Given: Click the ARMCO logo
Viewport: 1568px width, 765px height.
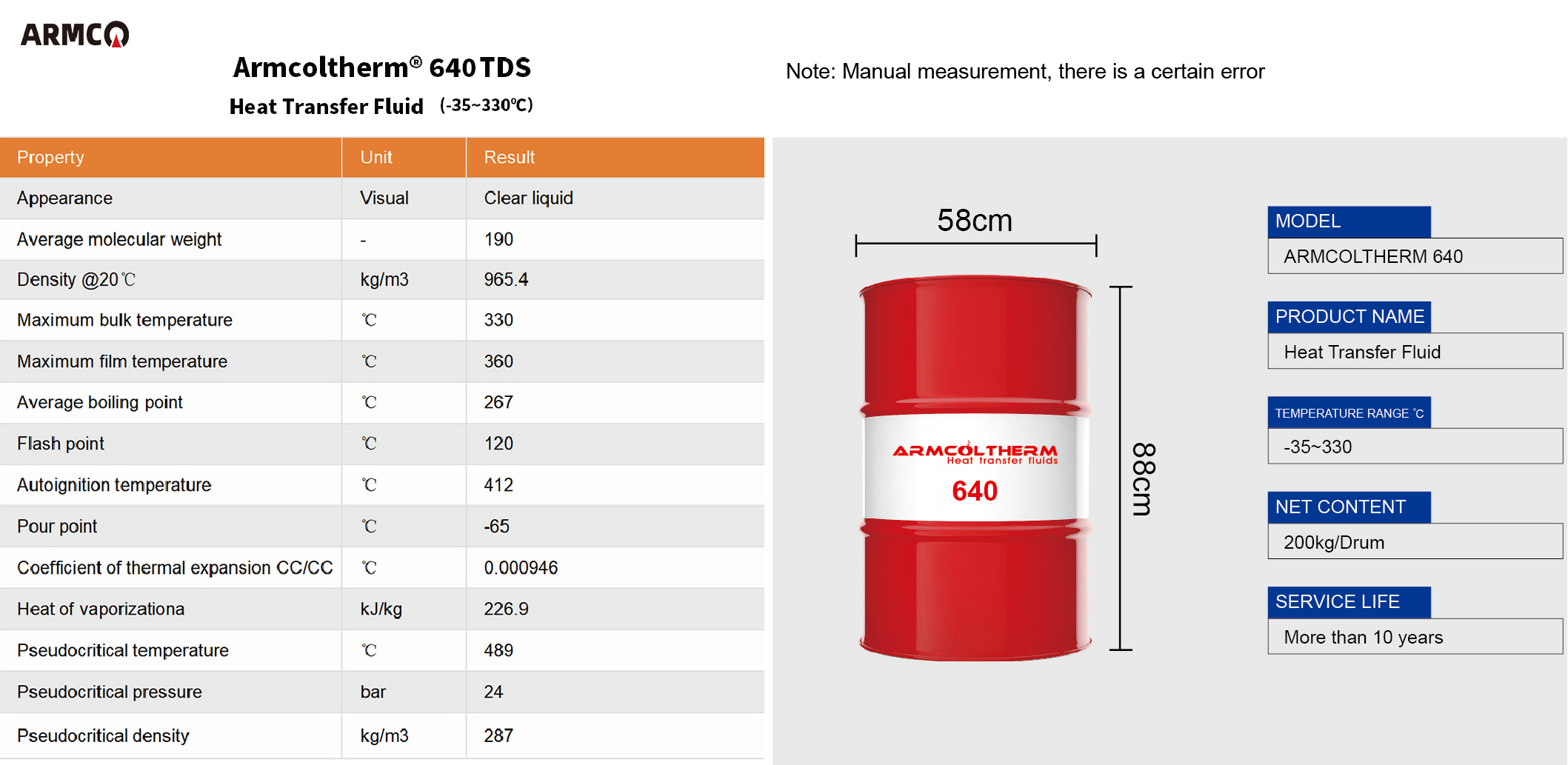Looking at the screenshot, I should click(75, 34).
